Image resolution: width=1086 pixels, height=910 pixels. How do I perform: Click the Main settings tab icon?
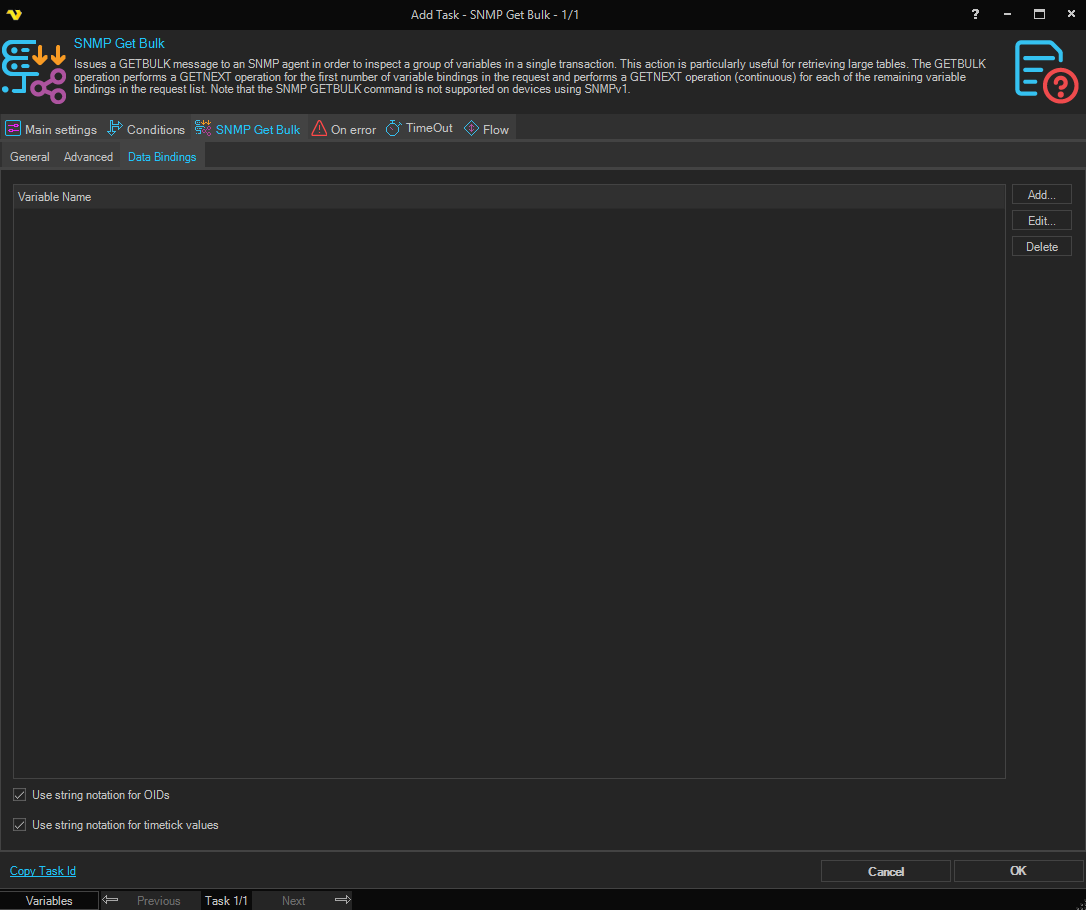pyautogui.click(x=13, y=129)
